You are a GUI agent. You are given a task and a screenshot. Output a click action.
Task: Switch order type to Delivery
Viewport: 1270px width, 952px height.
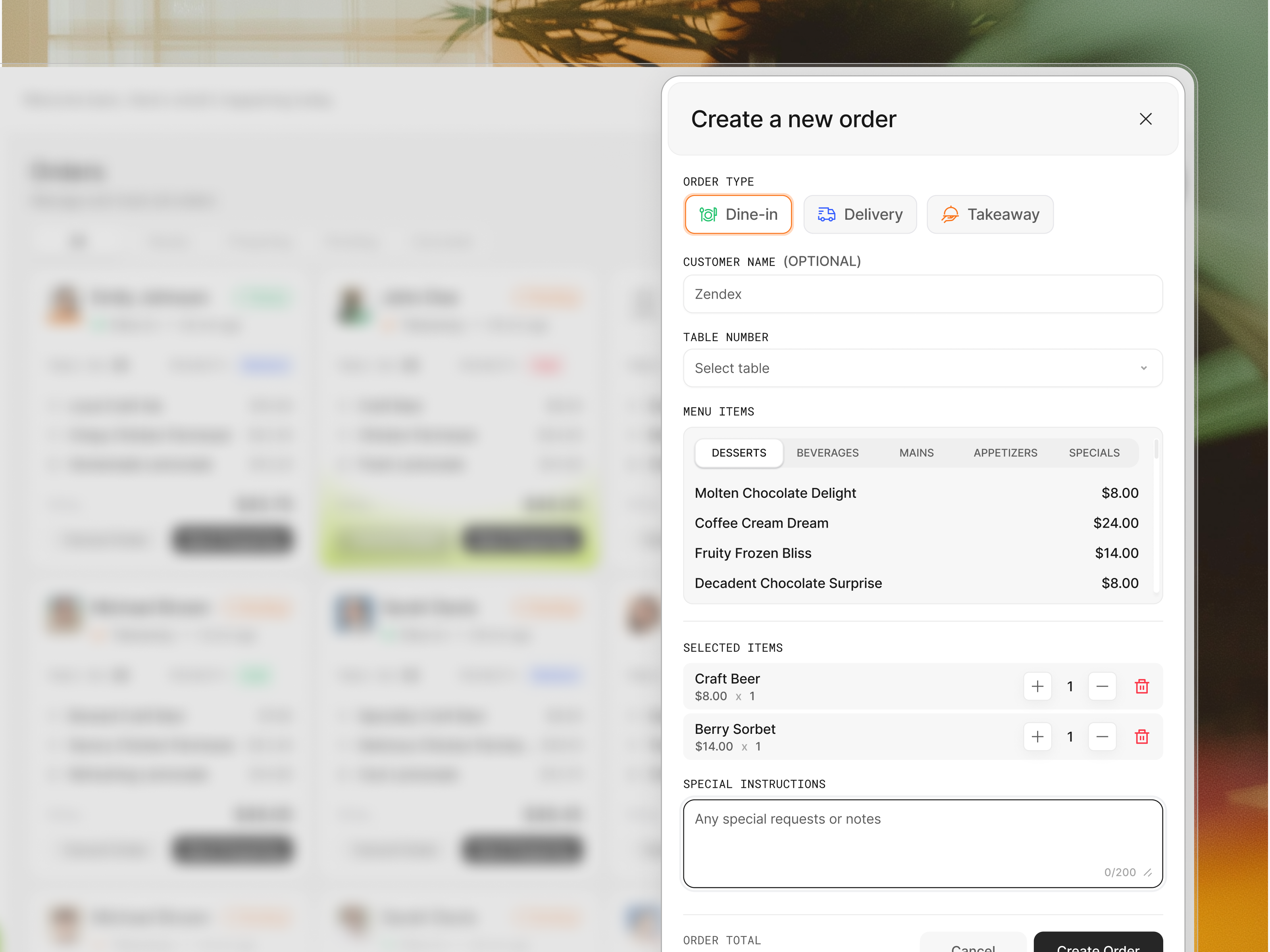coord(860,214)
